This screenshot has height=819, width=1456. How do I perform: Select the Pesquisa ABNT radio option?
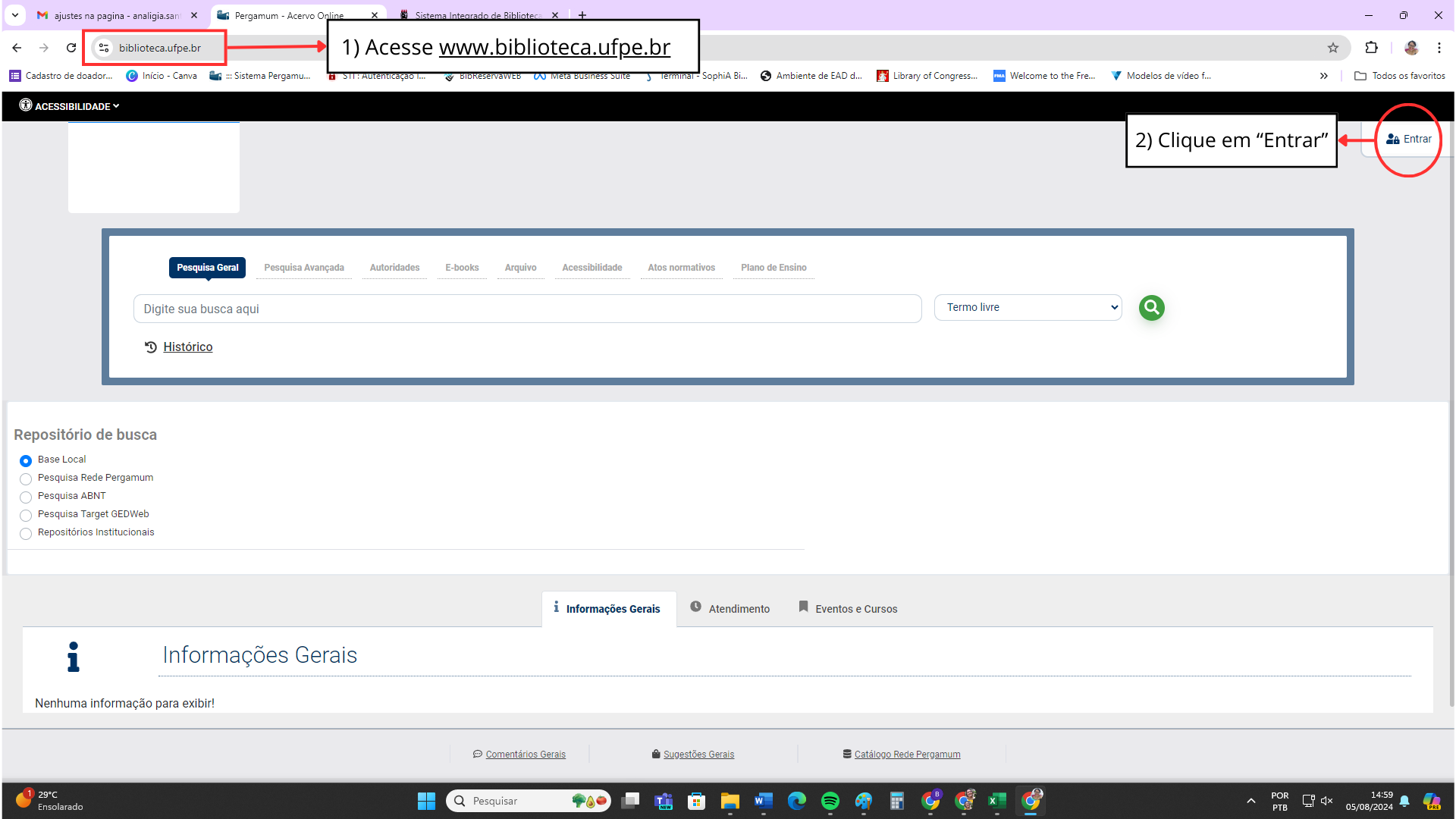coord(26,497)
